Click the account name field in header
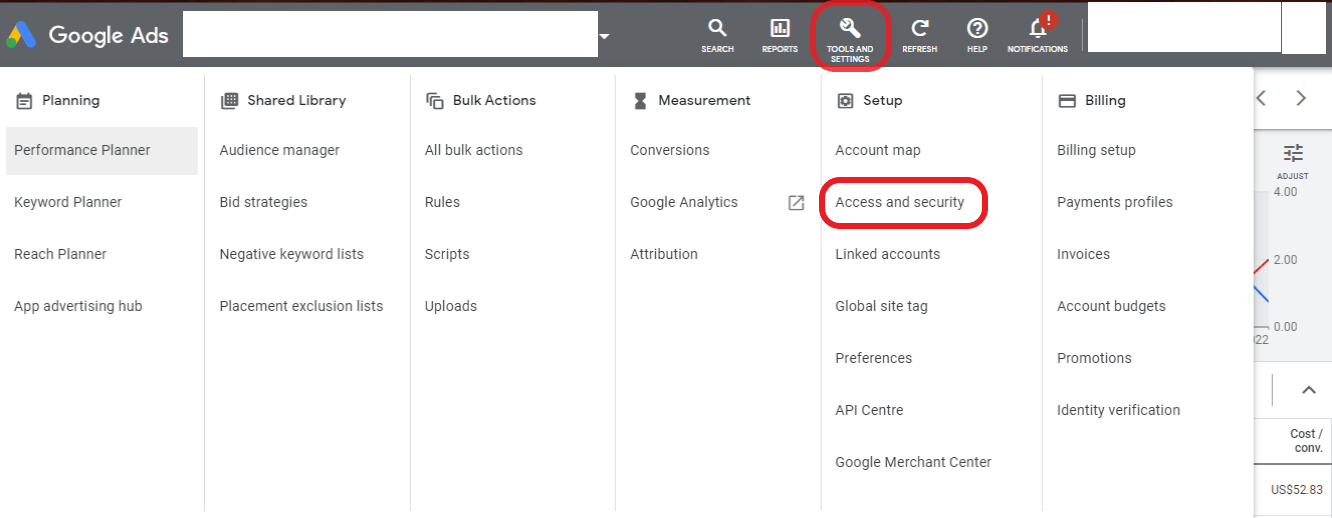 coord(390,34)
